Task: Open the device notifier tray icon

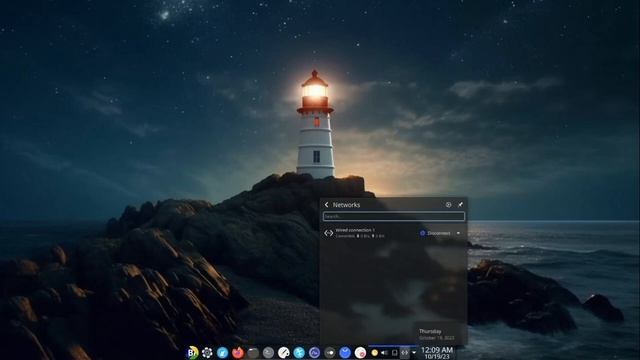Action: point(395,353)
